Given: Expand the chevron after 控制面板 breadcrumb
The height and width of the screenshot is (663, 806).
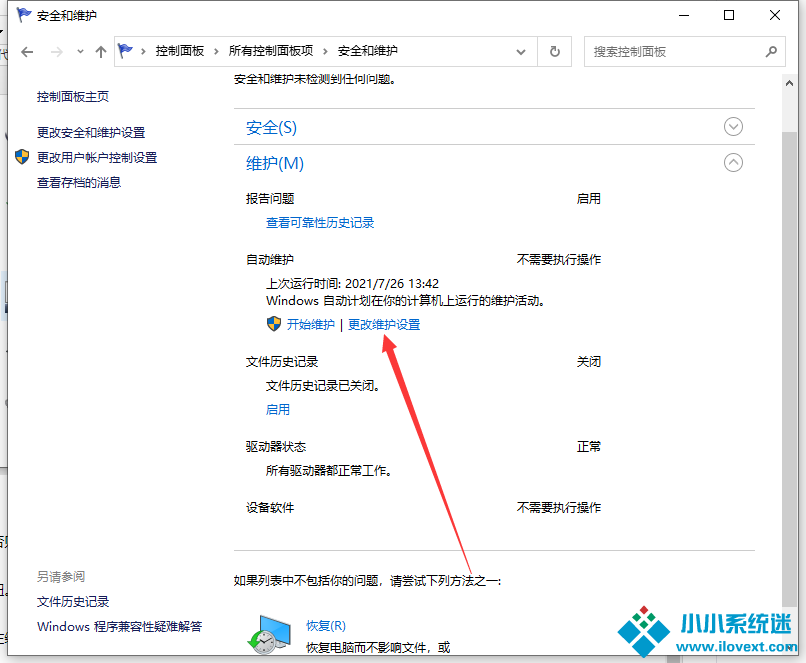Looking at the screenshot, I should [216, 51].
